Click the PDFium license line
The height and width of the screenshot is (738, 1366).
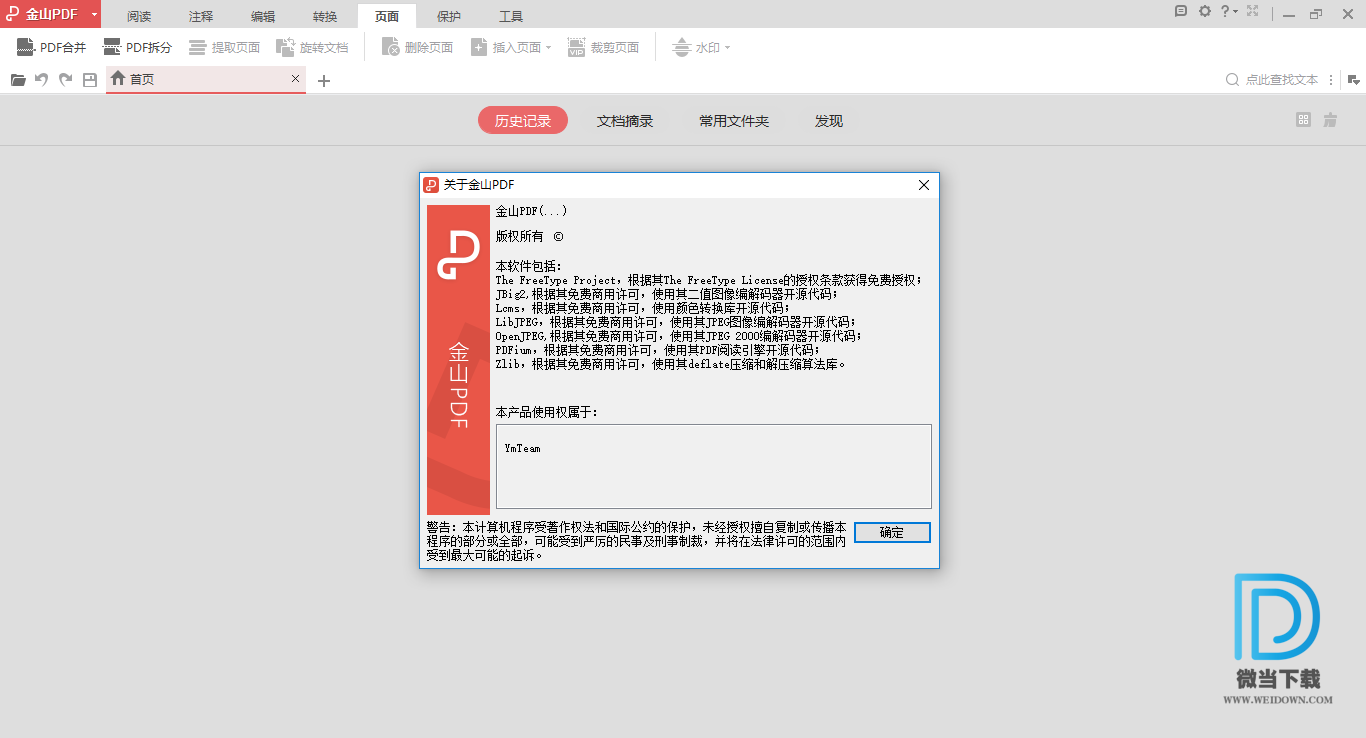[657, 351]
